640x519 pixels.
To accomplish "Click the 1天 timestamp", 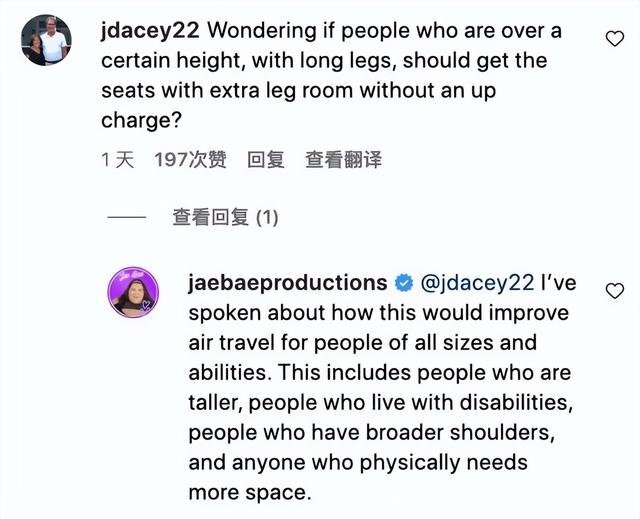I will 118,159.
